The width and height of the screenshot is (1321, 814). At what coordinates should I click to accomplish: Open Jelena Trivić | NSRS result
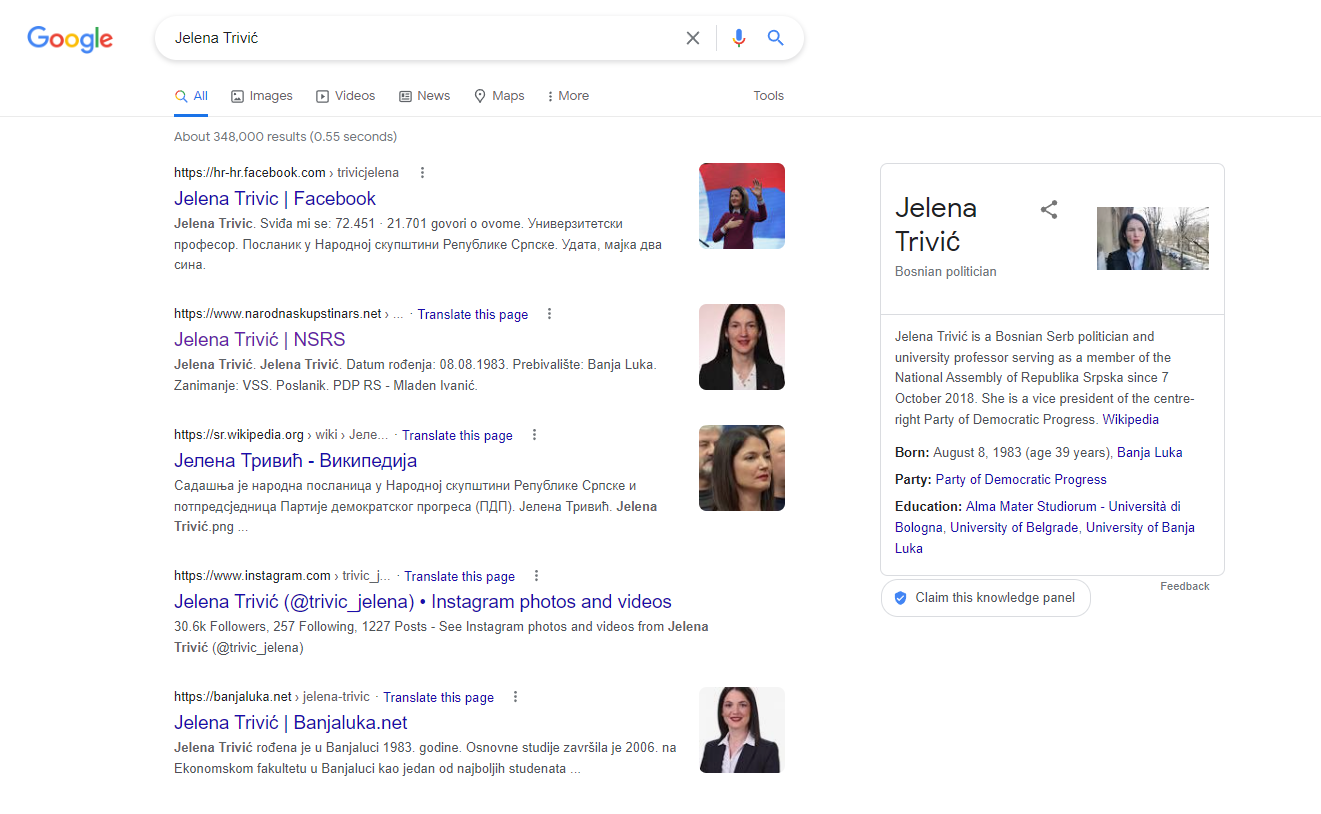click(260, 339)
